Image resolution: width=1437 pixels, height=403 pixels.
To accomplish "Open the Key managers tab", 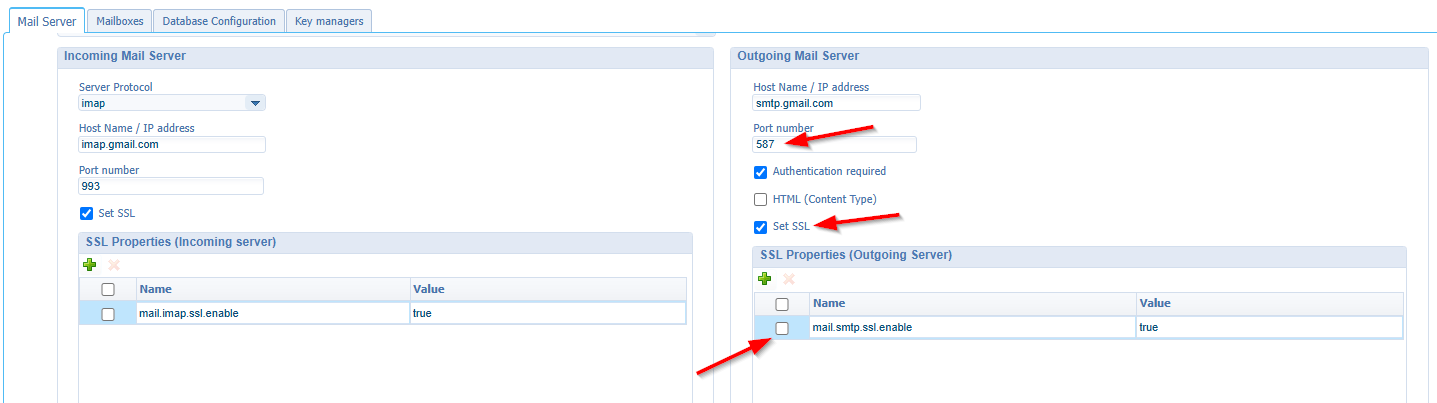I will [329, 21].
